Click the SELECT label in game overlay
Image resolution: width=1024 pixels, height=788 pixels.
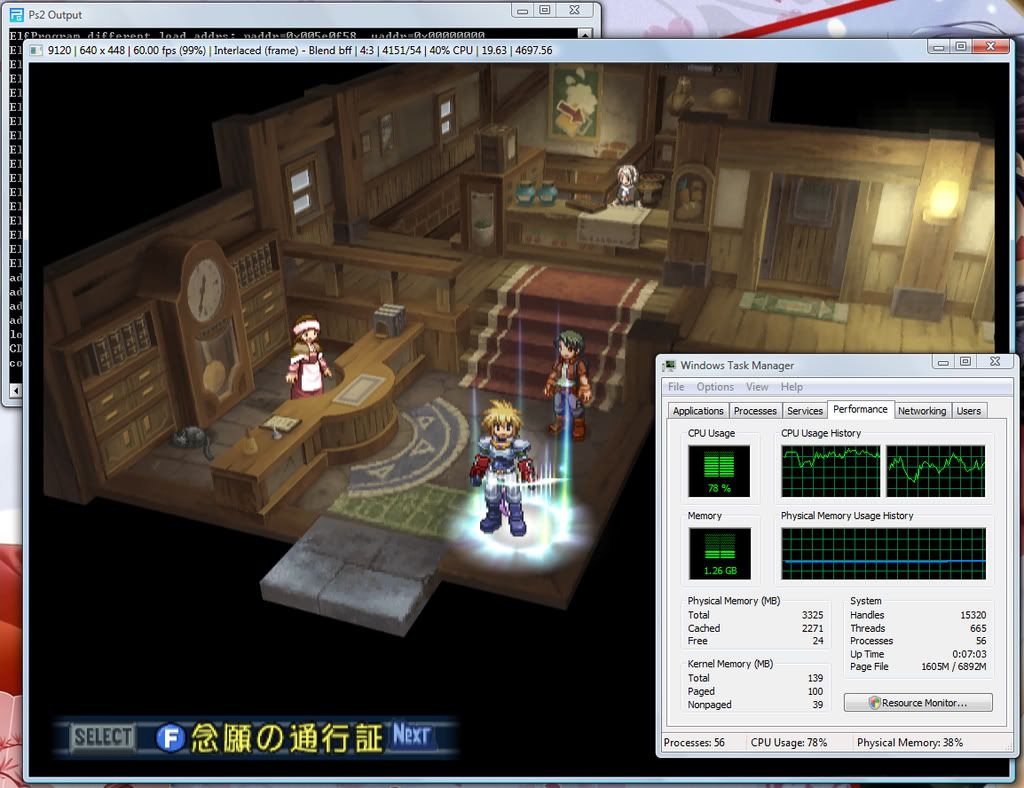pos(103,738)
